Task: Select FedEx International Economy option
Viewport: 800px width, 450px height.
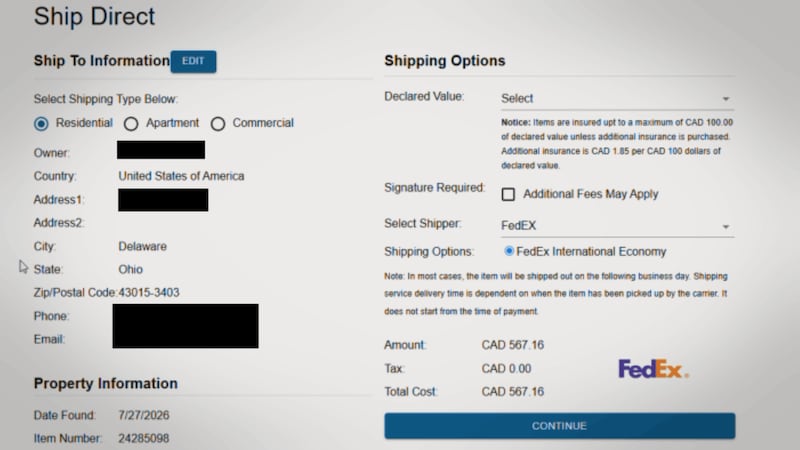Action: (509, 251)
